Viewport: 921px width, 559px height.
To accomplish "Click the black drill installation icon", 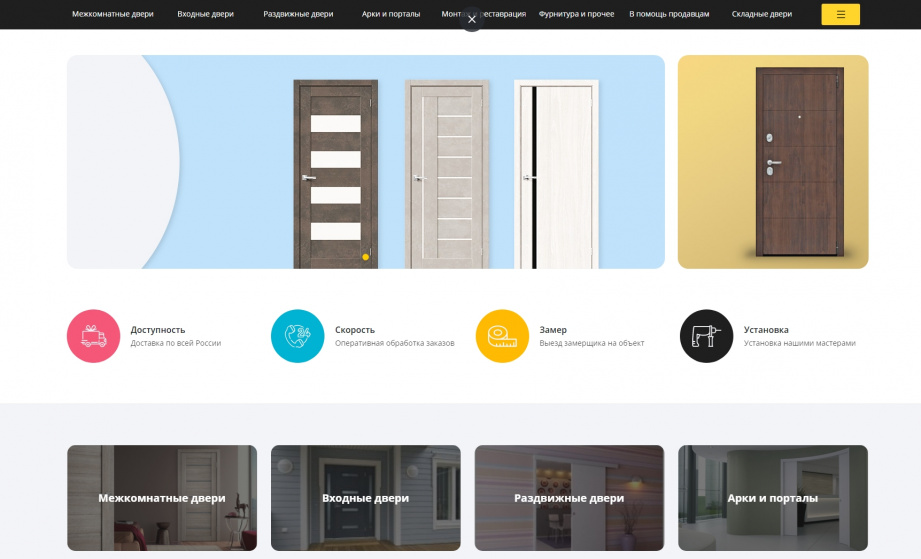I will pyautogui.click(x=706, y=336).
